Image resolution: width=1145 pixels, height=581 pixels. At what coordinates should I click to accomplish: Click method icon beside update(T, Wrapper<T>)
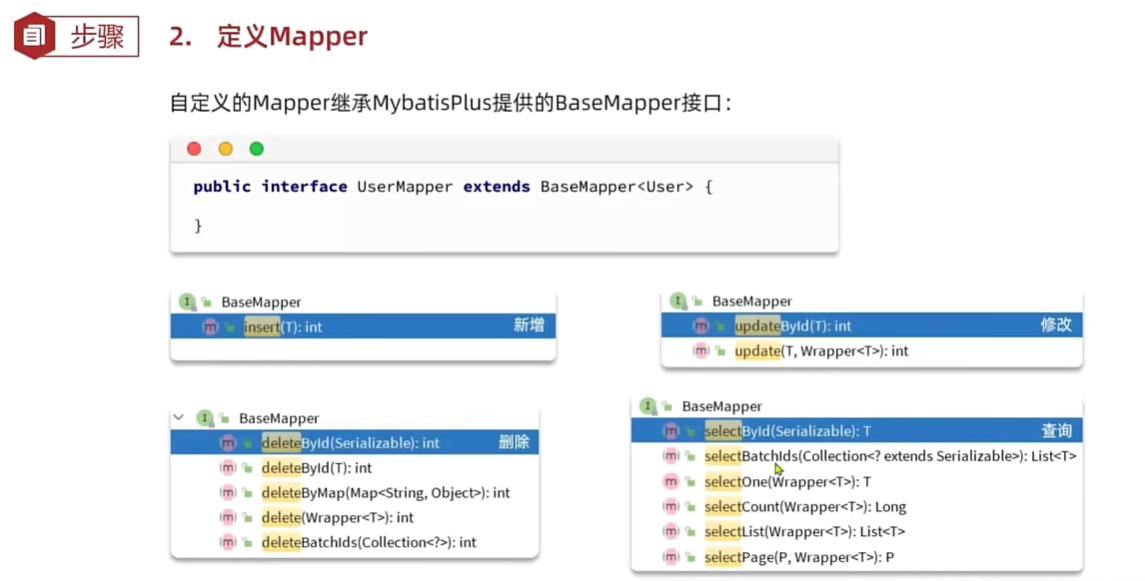[701, 351]
